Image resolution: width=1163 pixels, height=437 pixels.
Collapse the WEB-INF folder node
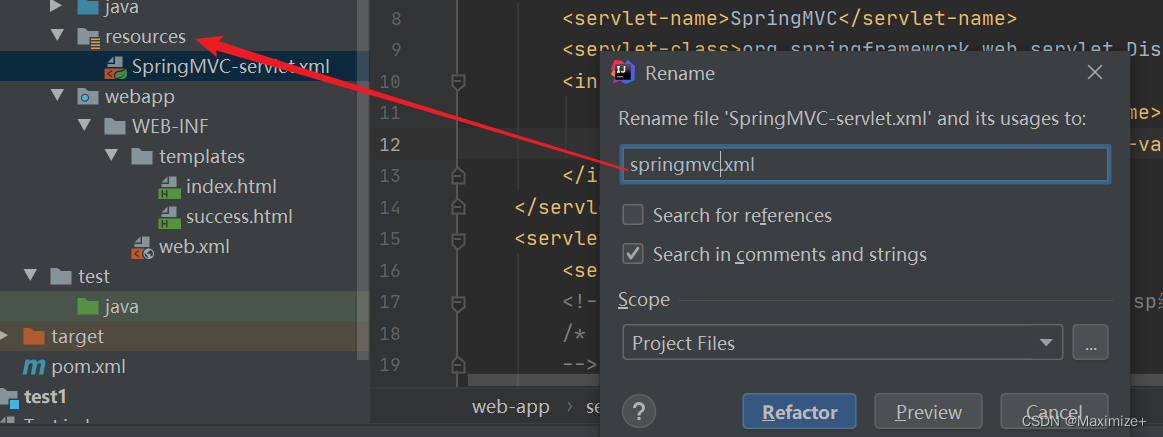point(84,127)
